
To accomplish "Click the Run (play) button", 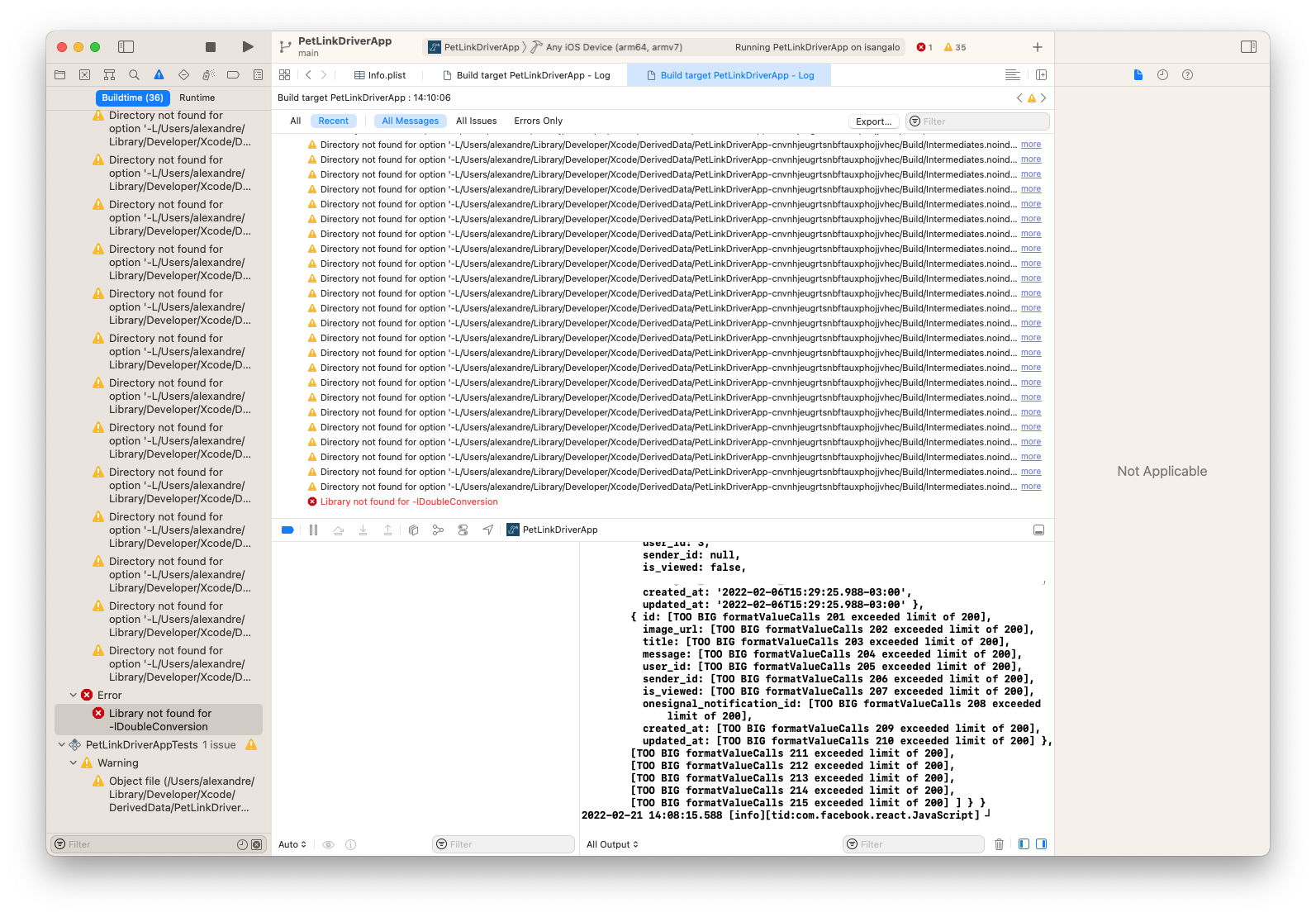I will coord(248,47).
